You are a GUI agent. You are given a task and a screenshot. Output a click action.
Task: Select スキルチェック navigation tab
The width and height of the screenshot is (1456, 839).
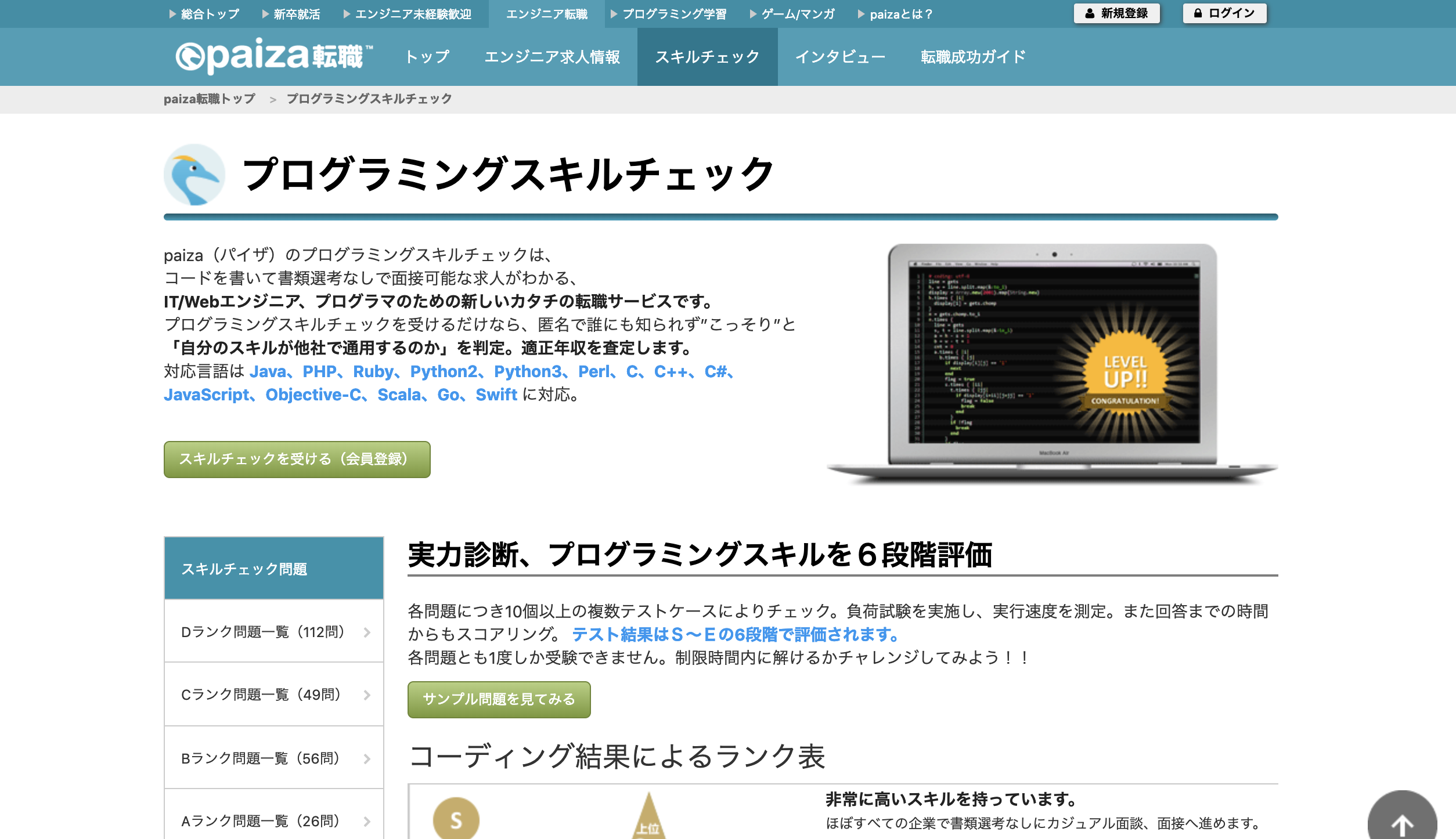[707, 57]
